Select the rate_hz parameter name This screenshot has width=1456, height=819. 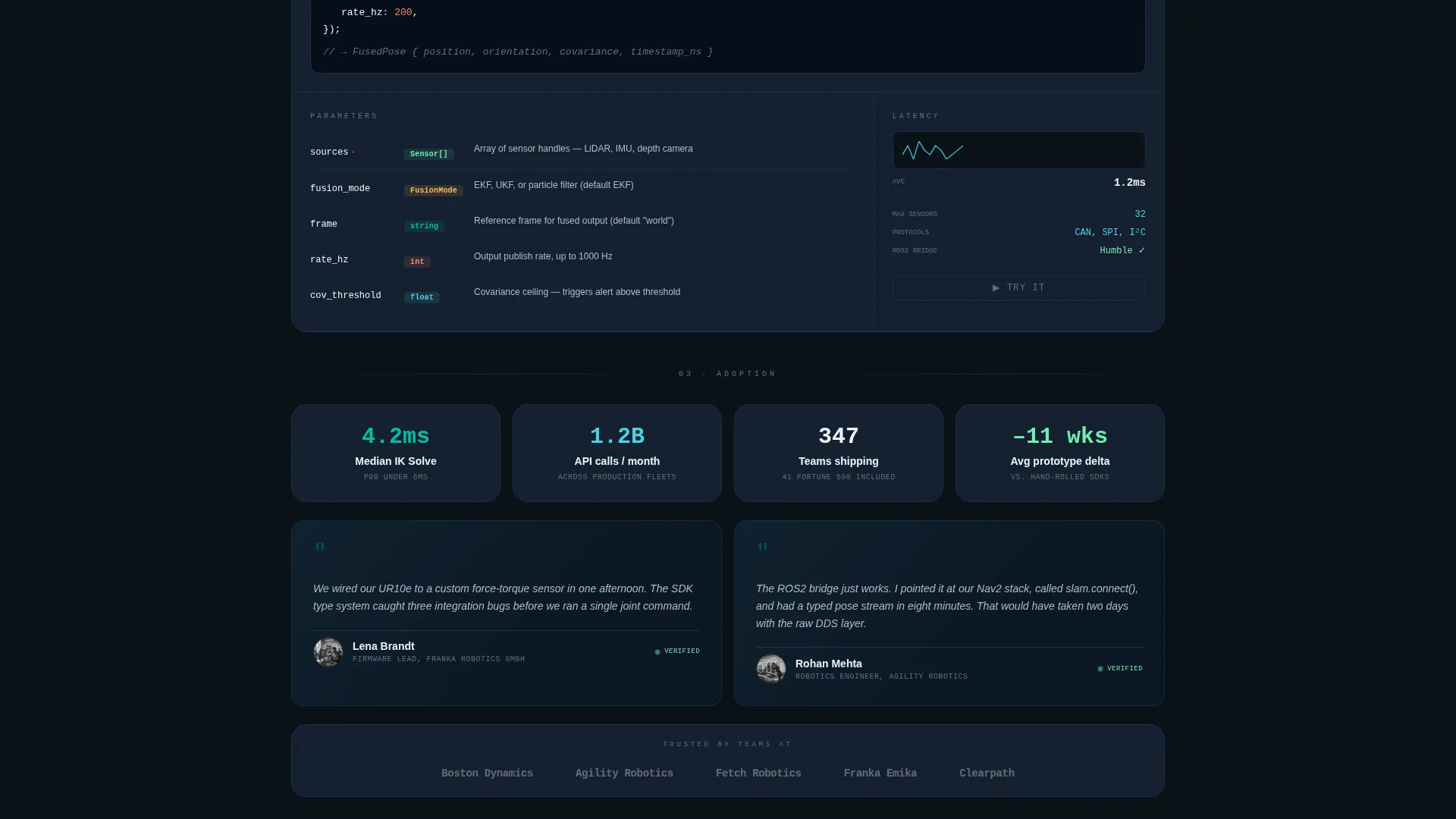click(329, 260)
